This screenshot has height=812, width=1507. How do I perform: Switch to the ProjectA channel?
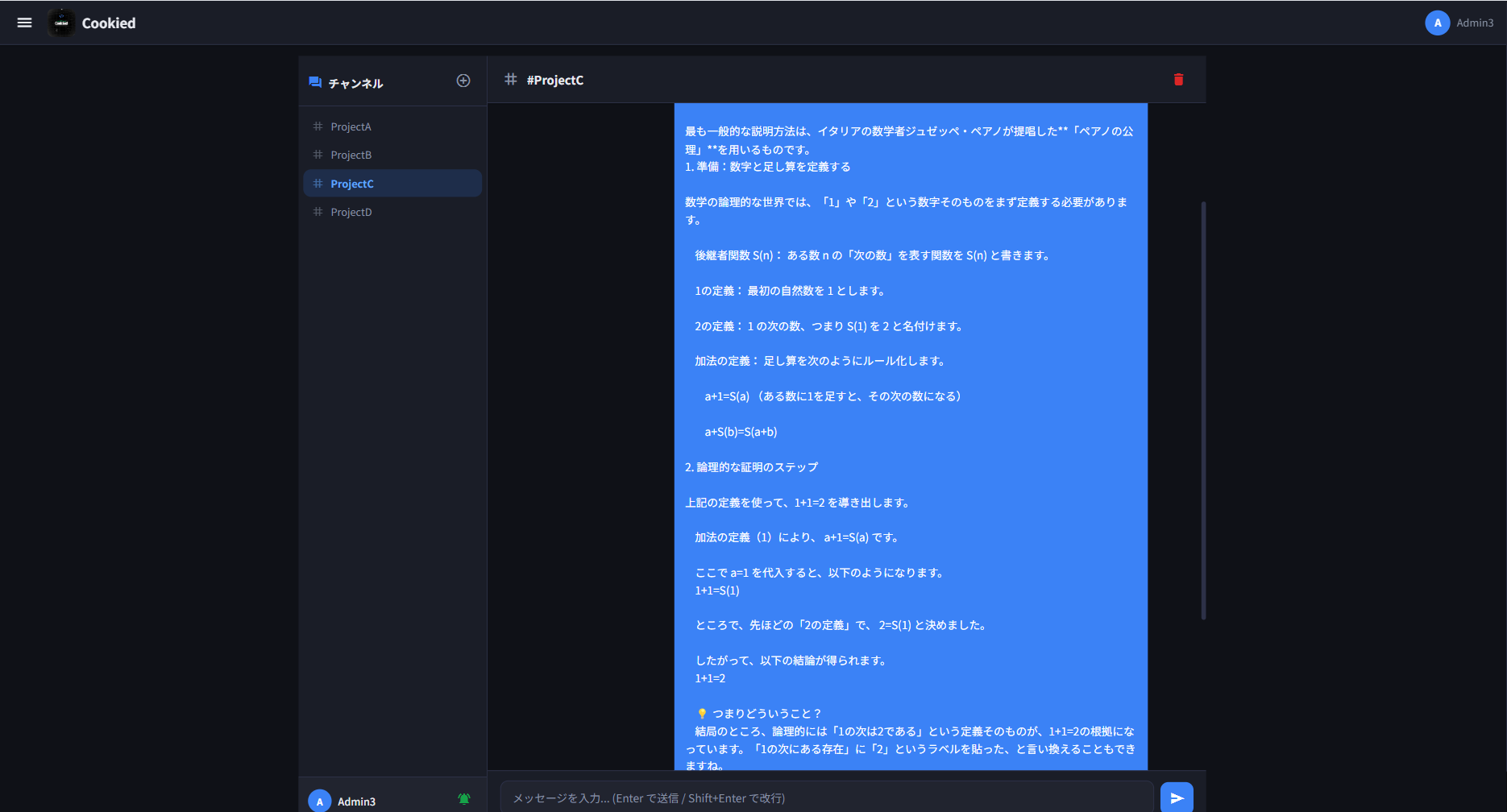[x=351, y=126]
